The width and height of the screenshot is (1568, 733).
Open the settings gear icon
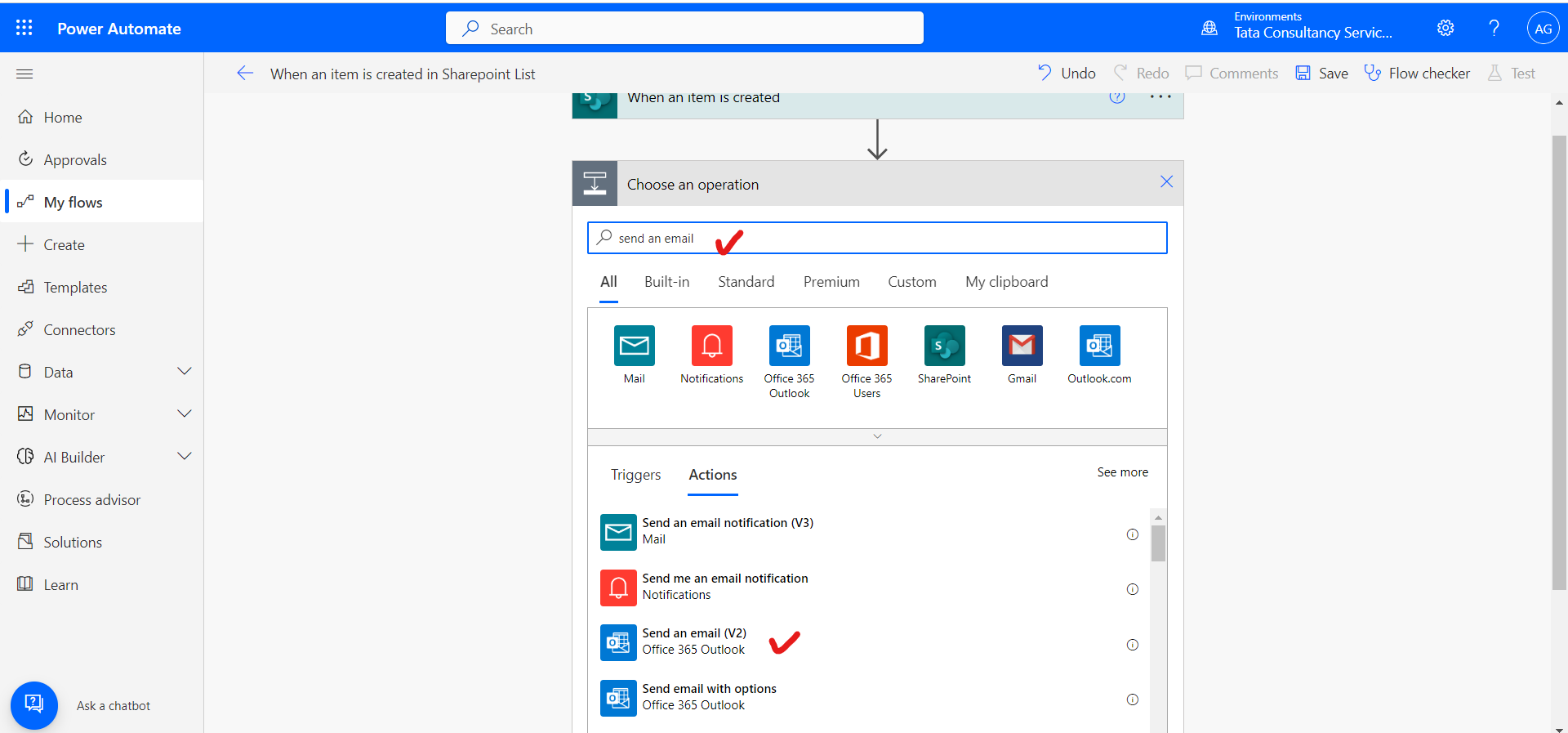[1445, 28]
